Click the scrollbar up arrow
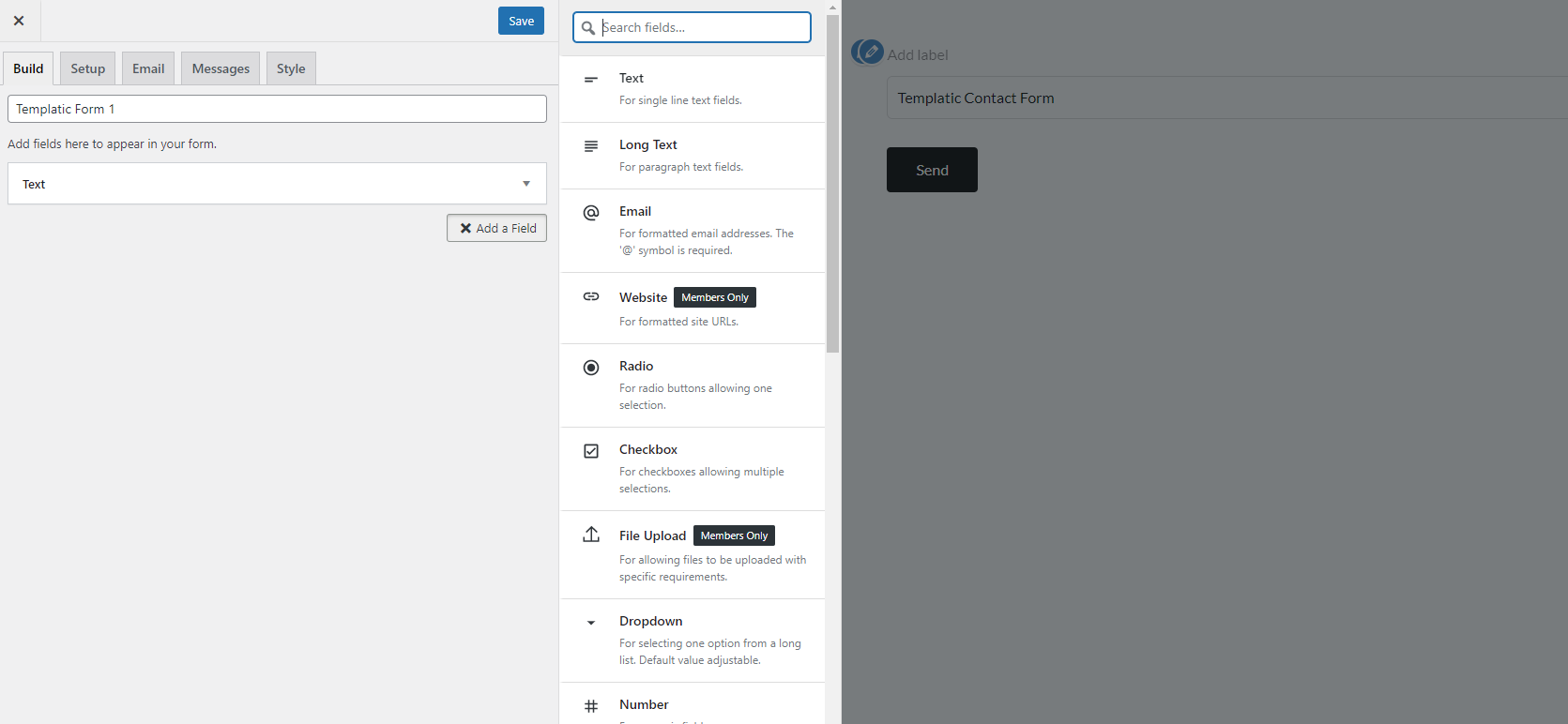The height and width of the screenshot is (724, 1568). point(832,7)
